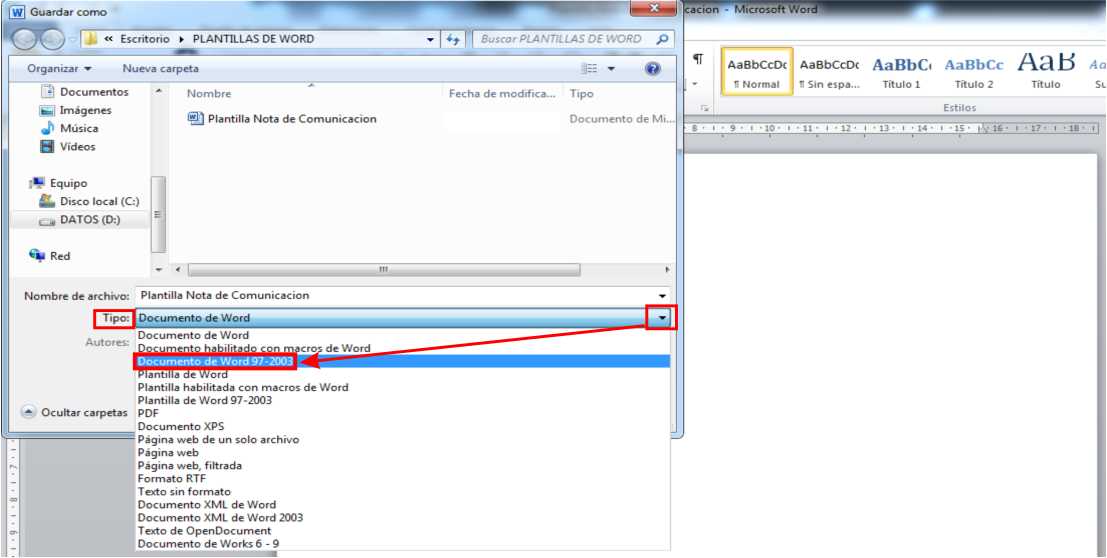Apply Título 2 style in Word
The width and height of the screenshot is (1107, 558).
(x=974, y=71)
